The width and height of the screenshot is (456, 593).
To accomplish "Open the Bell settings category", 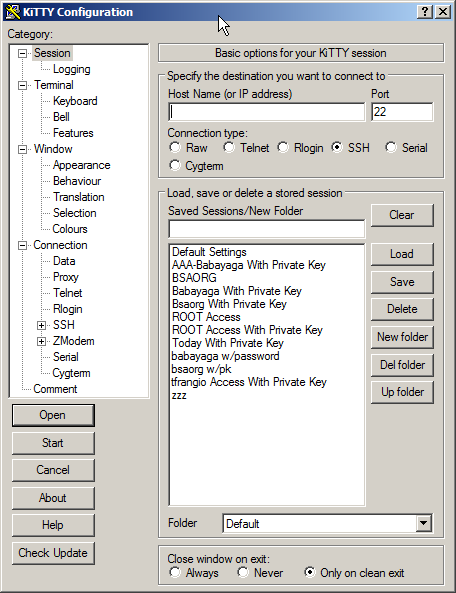I will 61,117.
